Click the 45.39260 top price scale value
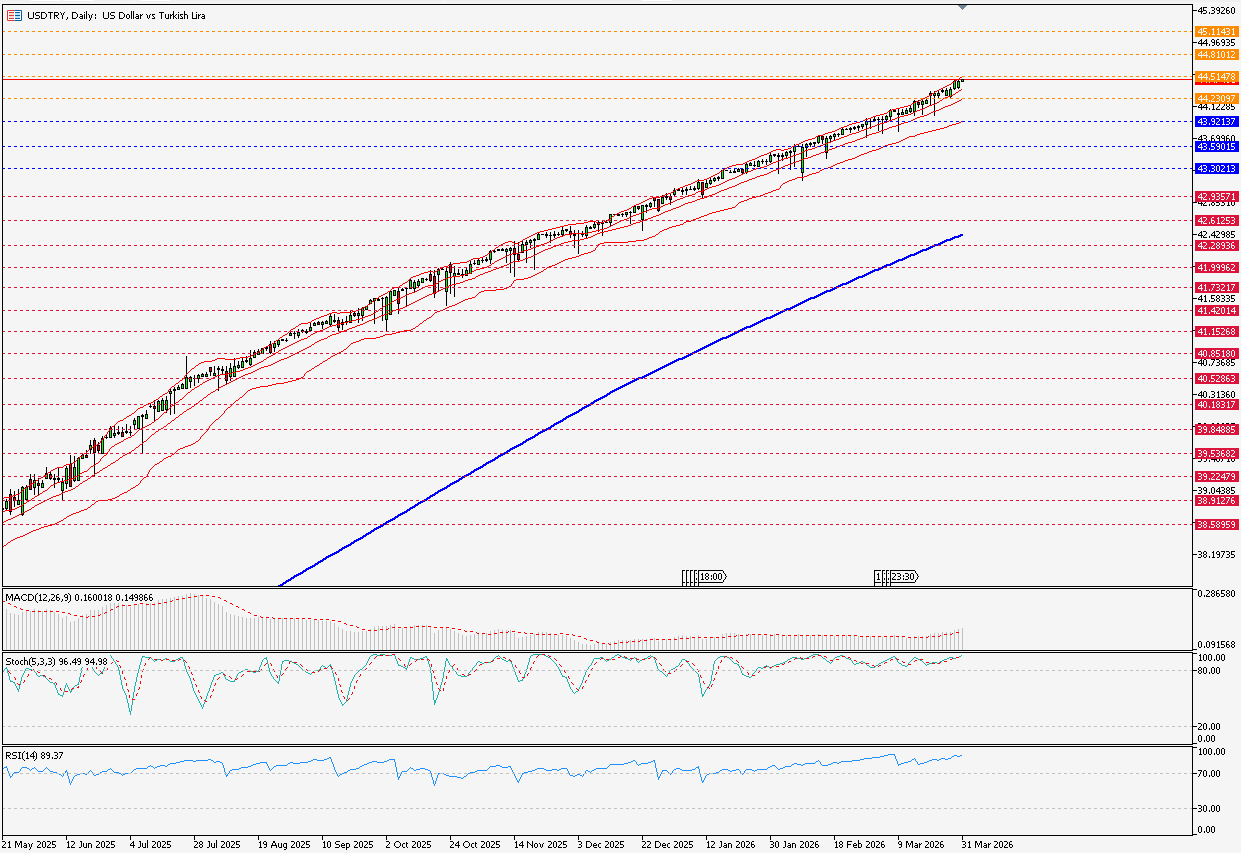This screenshot has height=853, width=1241. pyautogui.click(x=1217, y=12)
